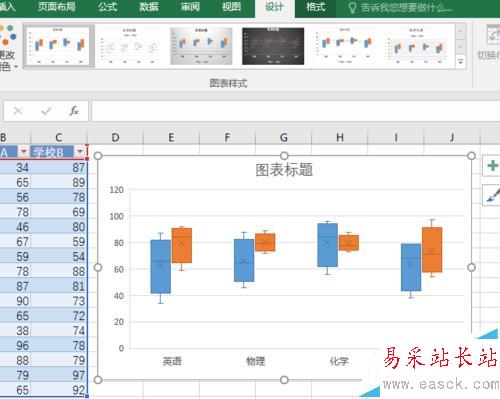The width and height of the screenshot is (500, 399).
Task: Select the orange box for 英语
Action: [x=182, y=245]
